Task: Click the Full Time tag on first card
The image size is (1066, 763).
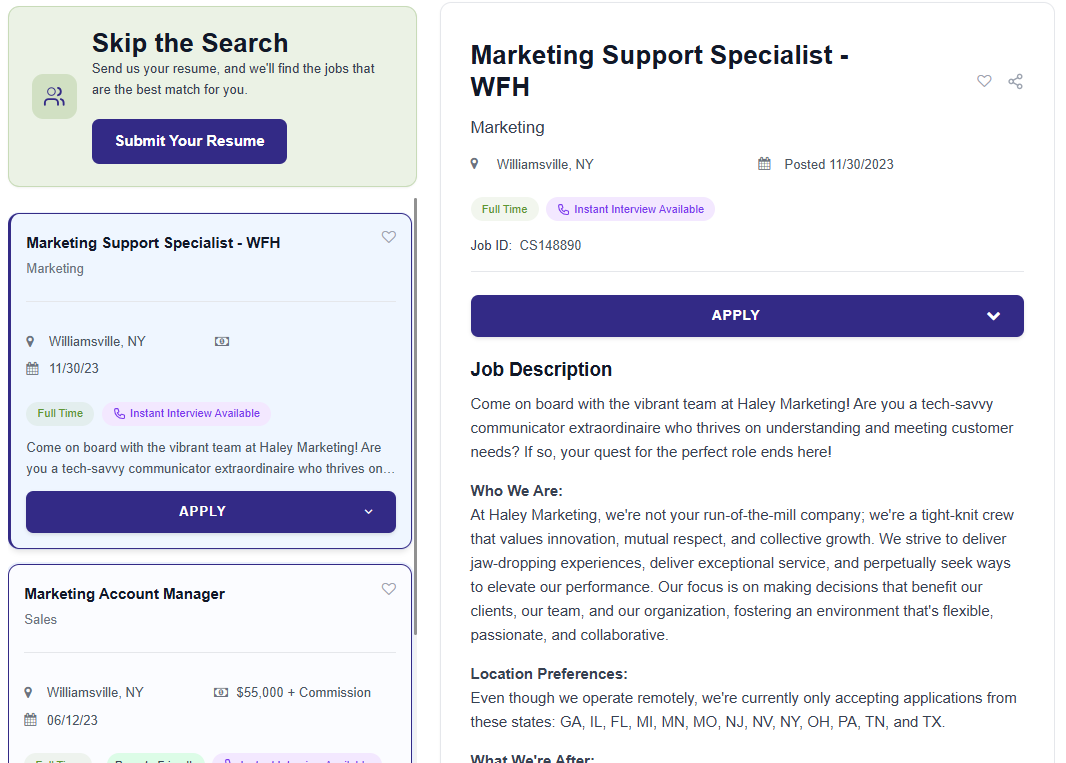Action: [60, 414]
